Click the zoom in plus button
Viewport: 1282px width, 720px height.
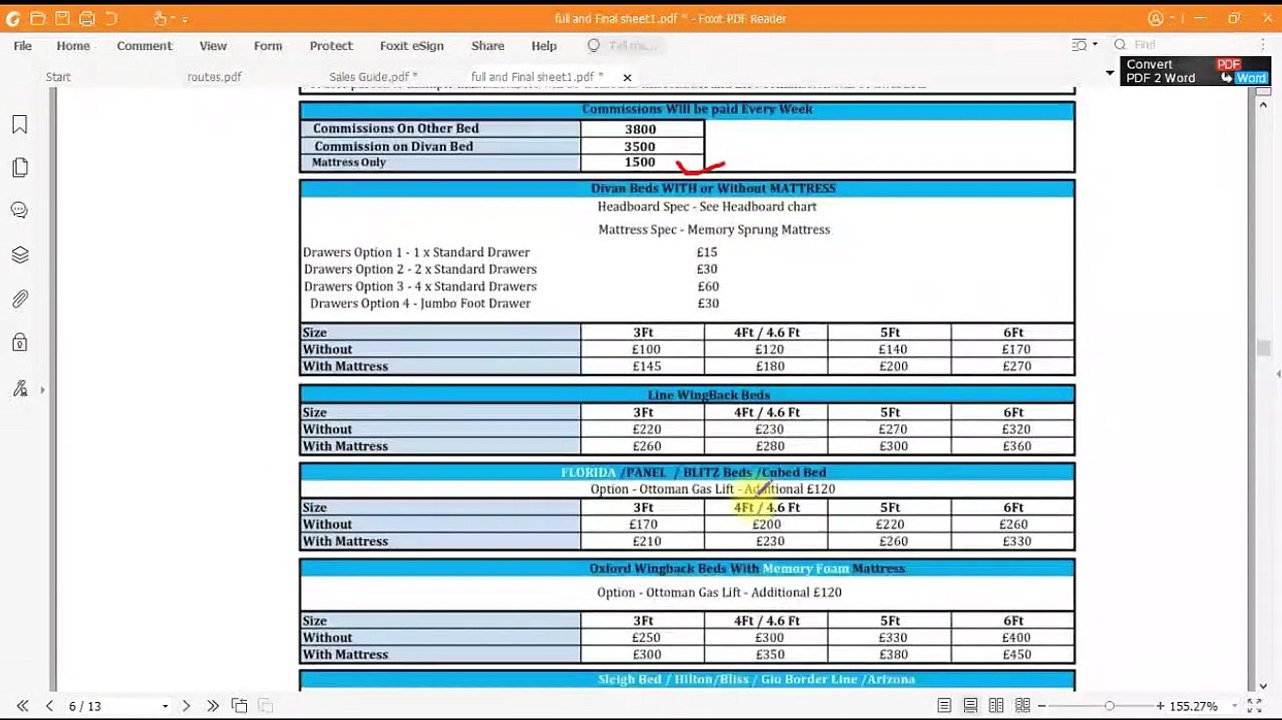(x=1160, y=706)
